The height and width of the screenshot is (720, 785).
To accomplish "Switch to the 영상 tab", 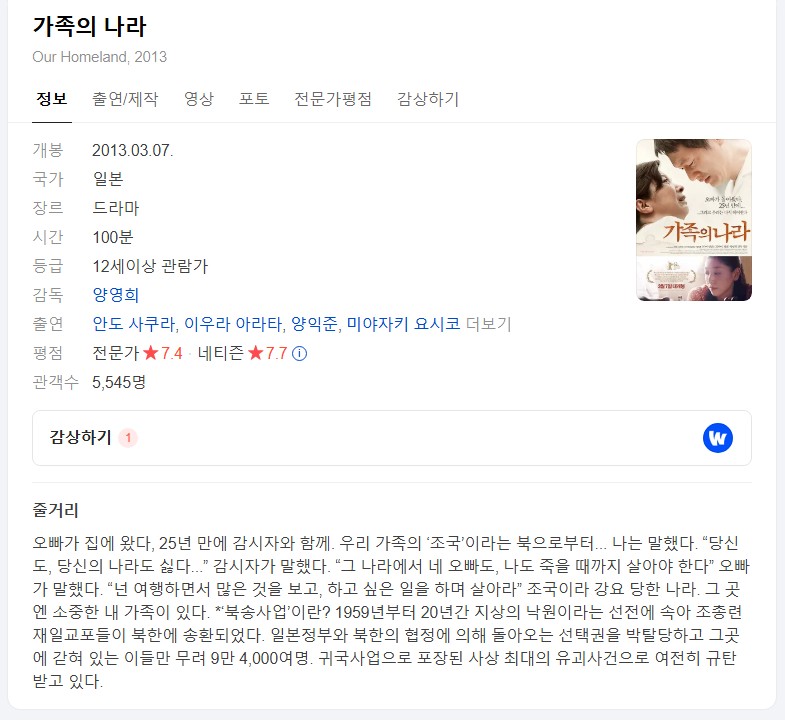I will [199, 99].
